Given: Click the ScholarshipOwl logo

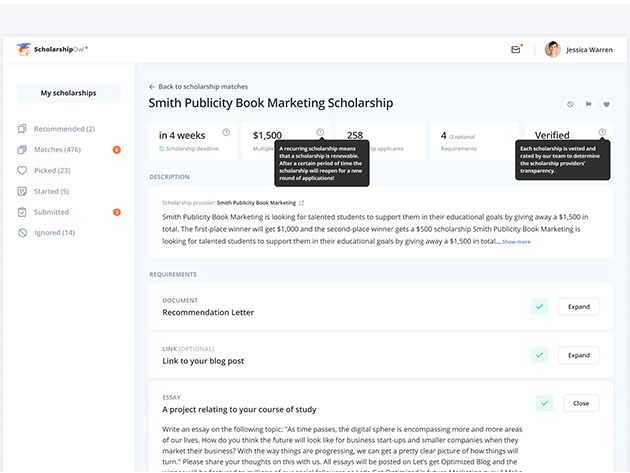Looking at the screenshot, I should (52, 49).
